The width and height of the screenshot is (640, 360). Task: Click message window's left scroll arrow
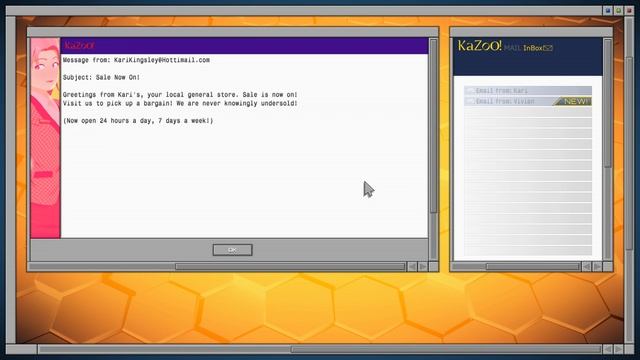[412, 267]
